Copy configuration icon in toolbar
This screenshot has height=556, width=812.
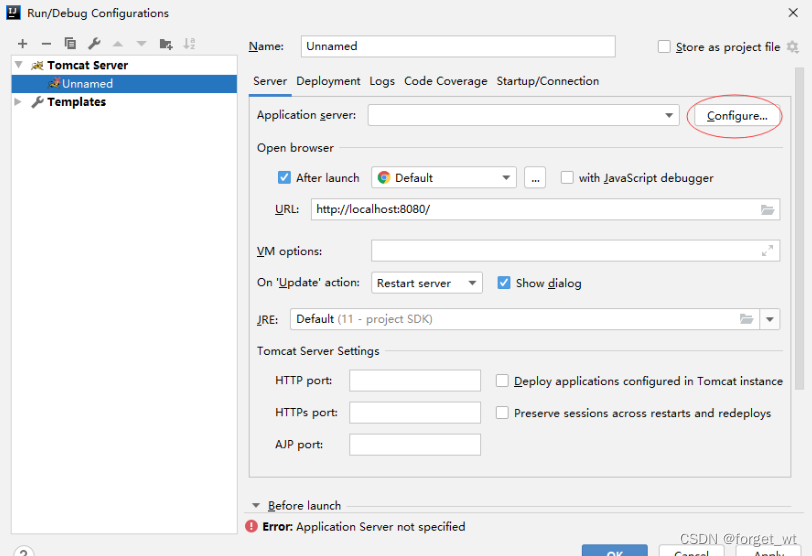[70, 43]
